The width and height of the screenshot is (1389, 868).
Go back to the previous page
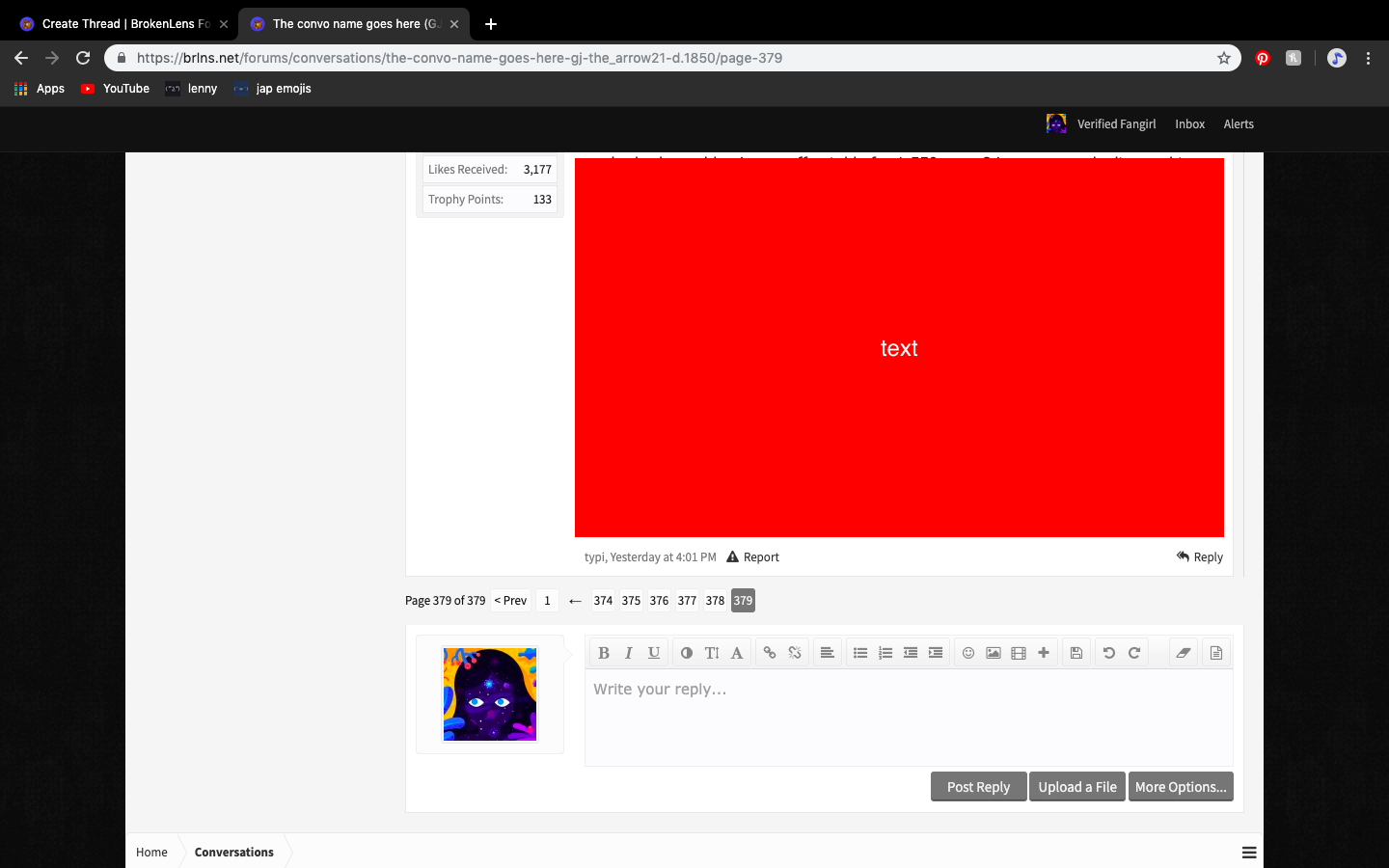point(21,58)
